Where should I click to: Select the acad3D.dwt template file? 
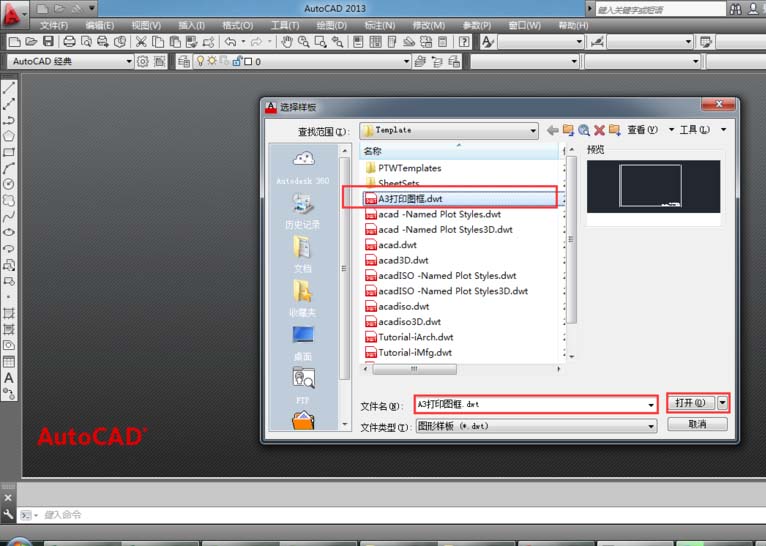click(397, 260)
